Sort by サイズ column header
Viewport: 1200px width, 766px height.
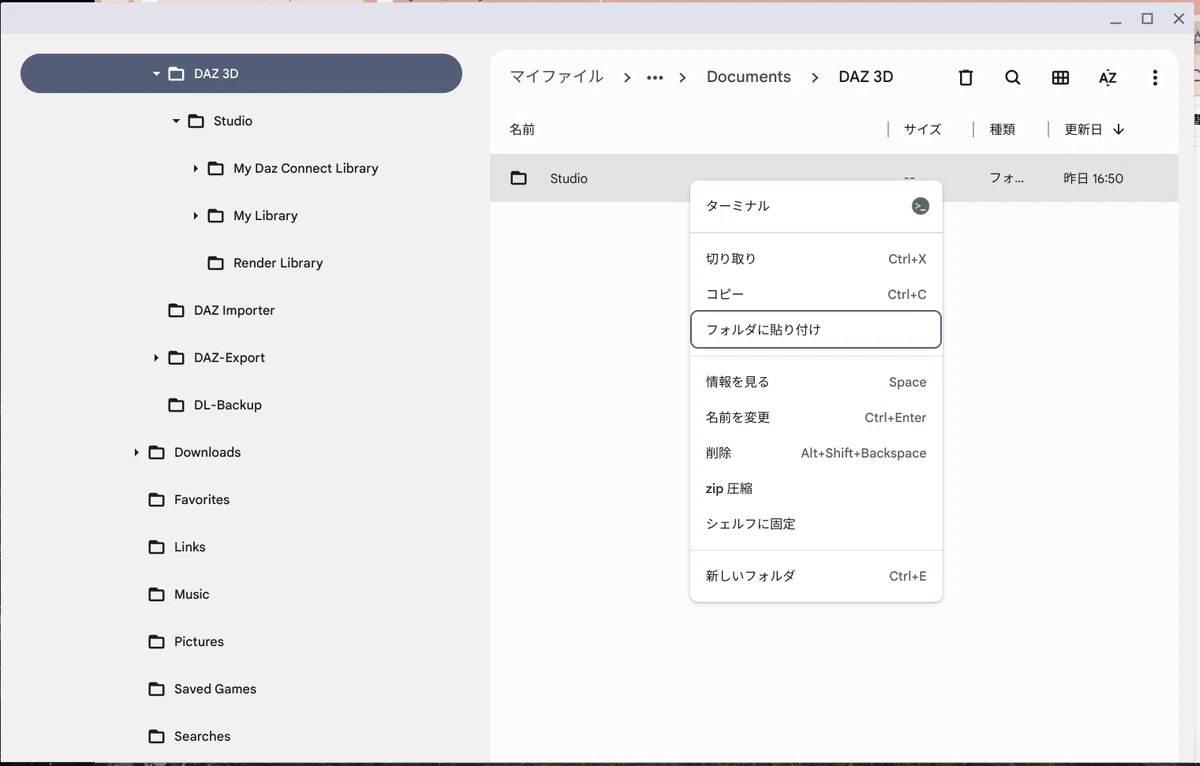click(922, 130)
